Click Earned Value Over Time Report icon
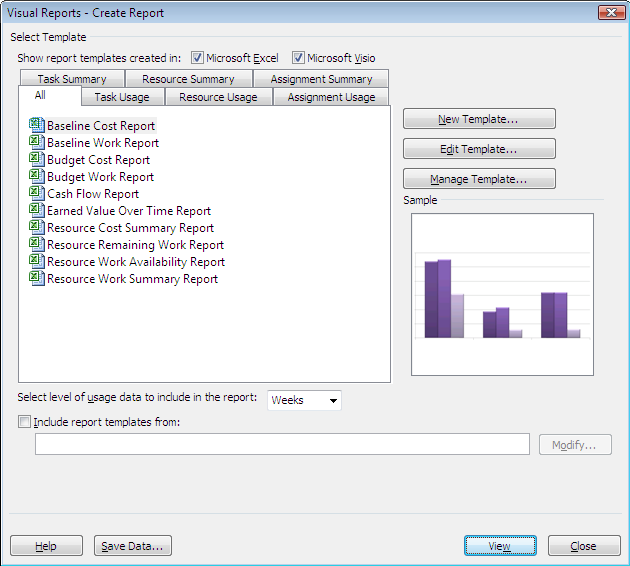Screen dimensions: 630x566 pos(37,211)
